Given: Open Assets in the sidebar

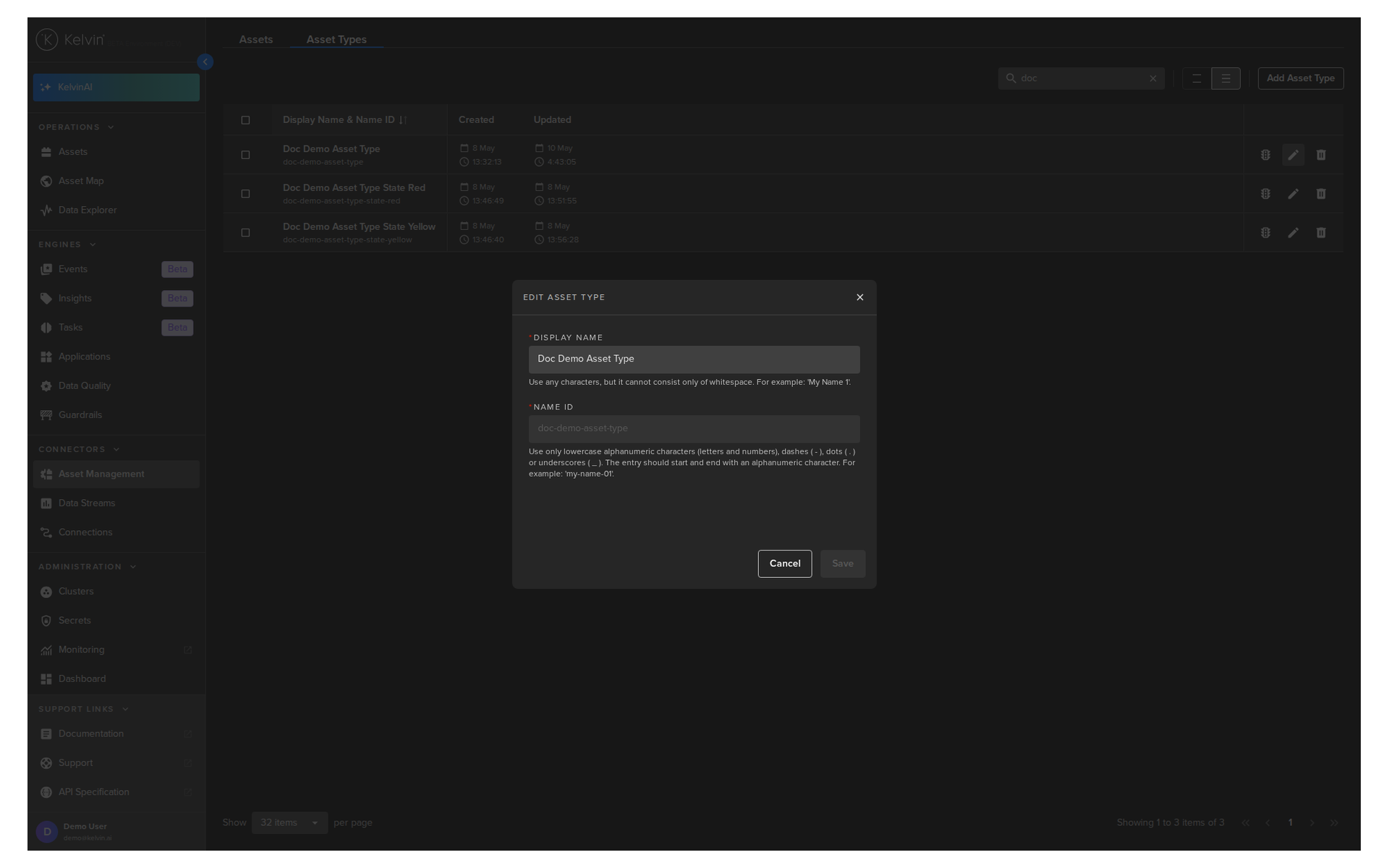Looking at the screenshot, I should click(116, 152).
